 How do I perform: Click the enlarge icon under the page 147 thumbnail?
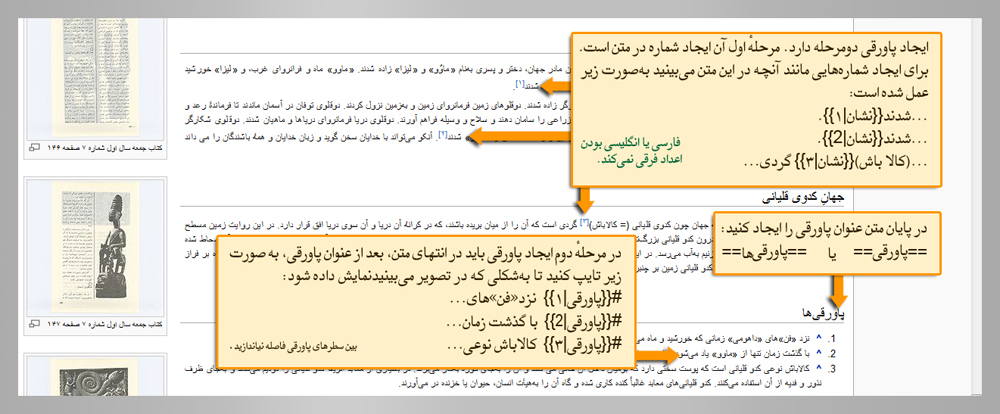37,324
